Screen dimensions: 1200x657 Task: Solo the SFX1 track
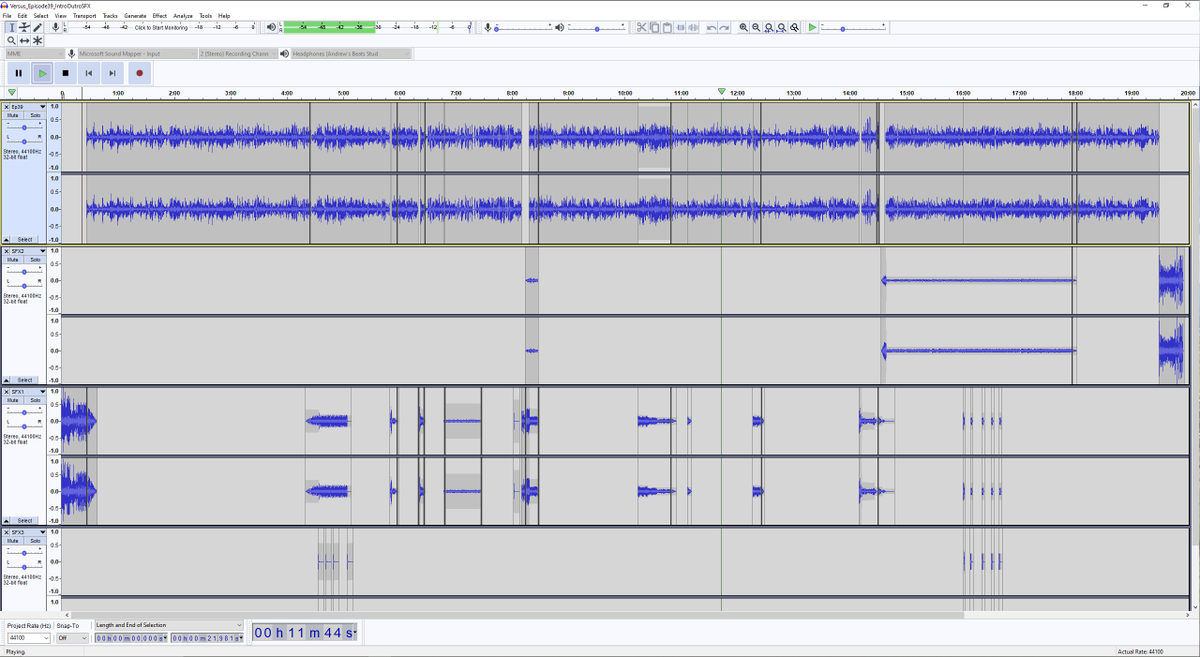(x=35, y=400)
